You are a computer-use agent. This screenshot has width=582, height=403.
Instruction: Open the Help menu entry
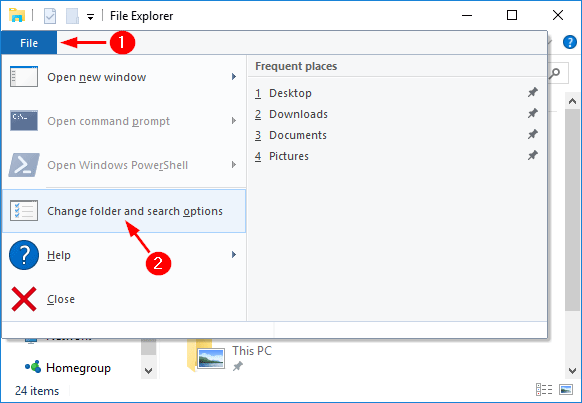[x=124, y=255]
